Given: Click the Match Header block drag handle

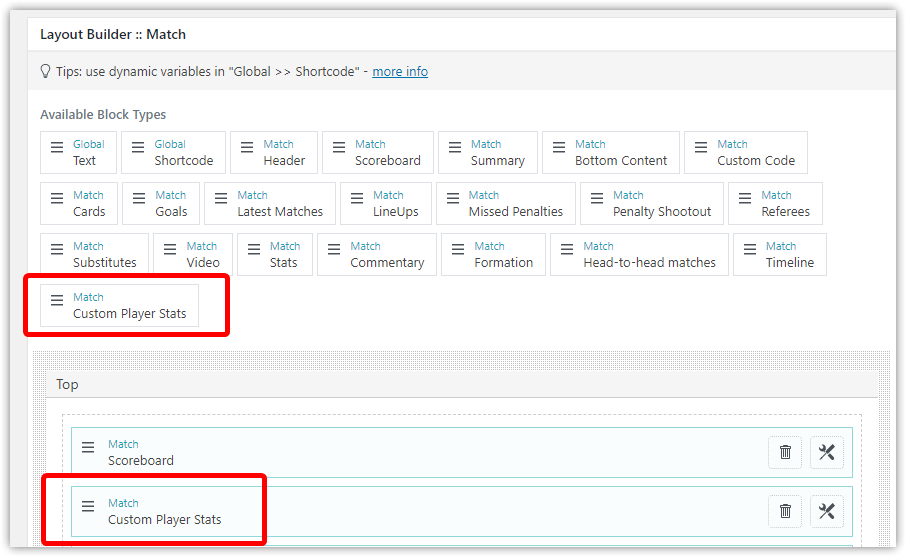Looking at the screenshot, I should pyautogui.click(x=247, y=147).
